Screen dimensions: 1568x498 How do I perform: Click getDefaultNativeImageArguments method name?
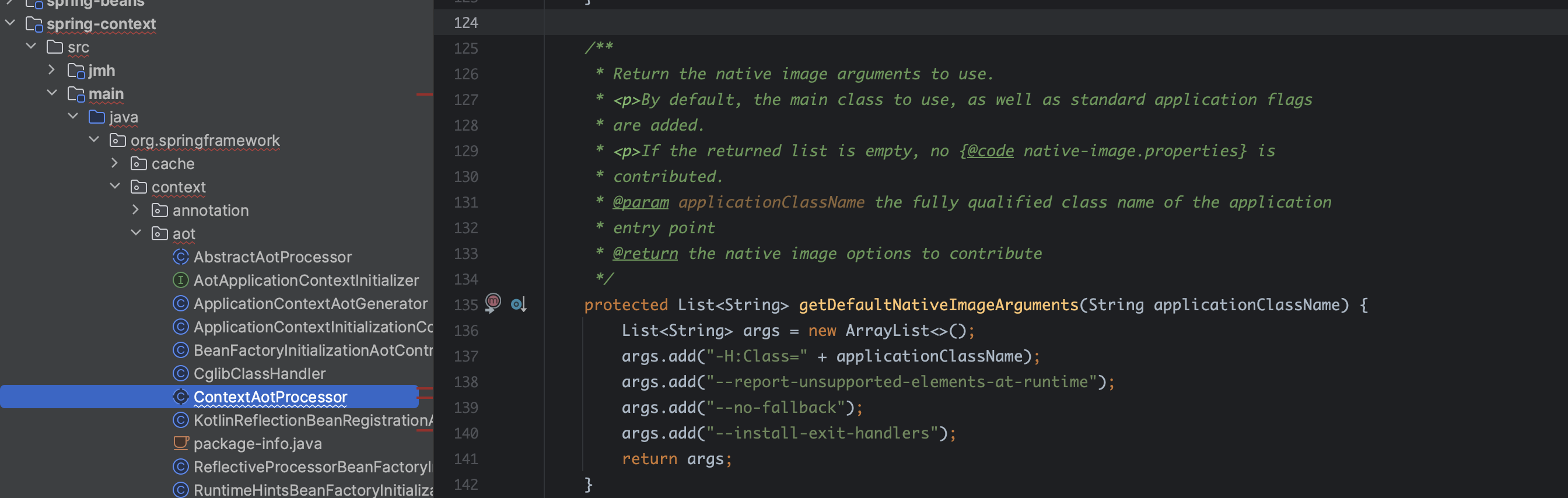[x=938, y=304]
